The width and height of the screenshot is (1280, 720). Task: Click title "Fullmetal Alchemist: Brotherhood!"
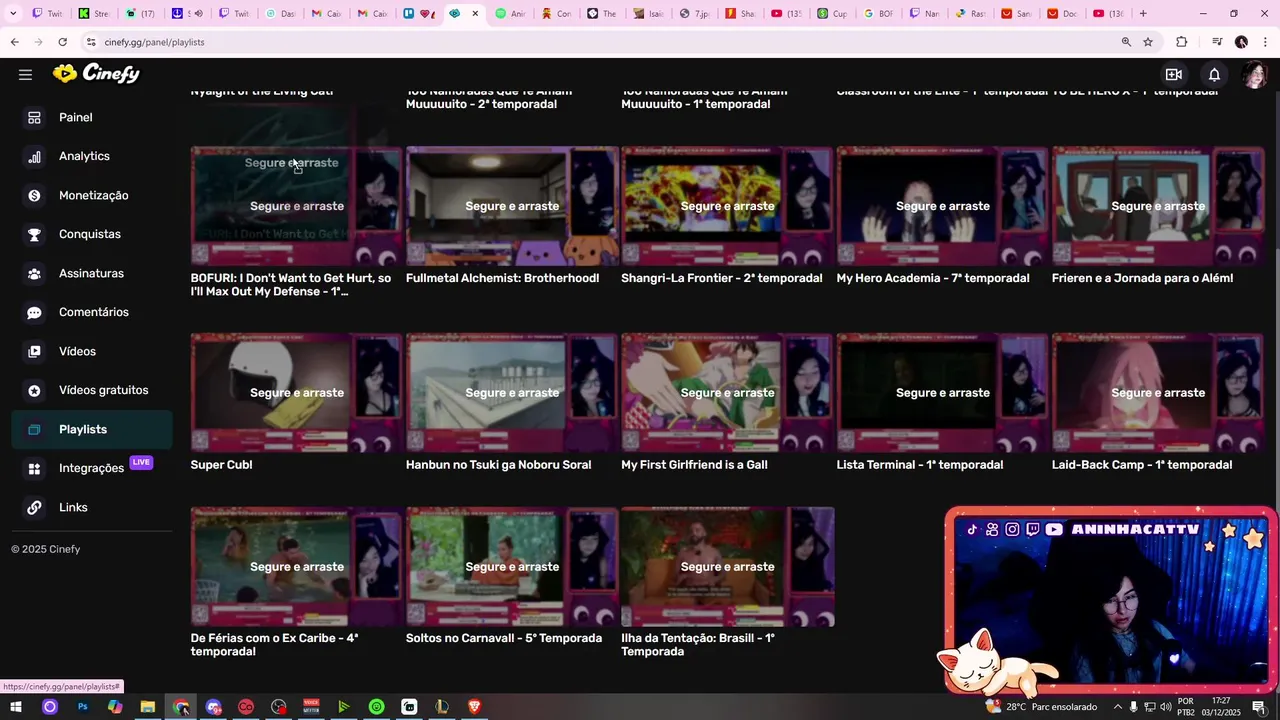coord(503,278)
